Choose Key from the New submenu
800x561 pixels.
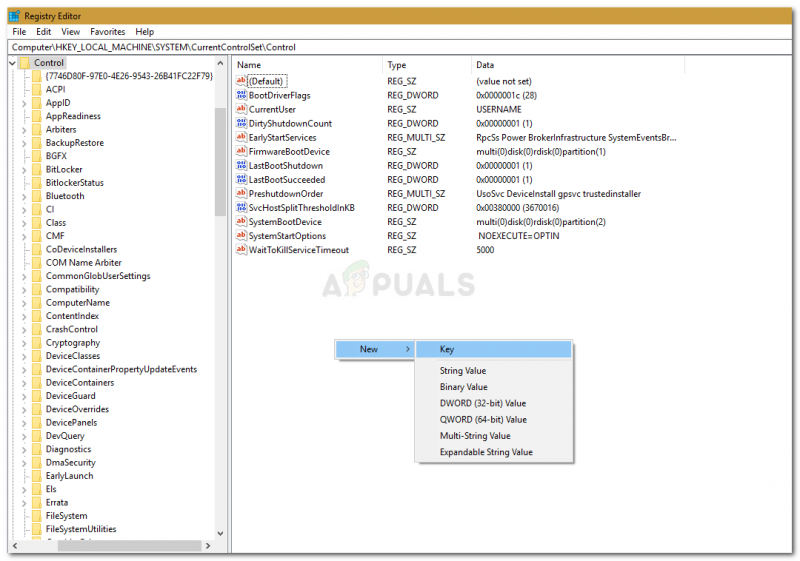493,349
